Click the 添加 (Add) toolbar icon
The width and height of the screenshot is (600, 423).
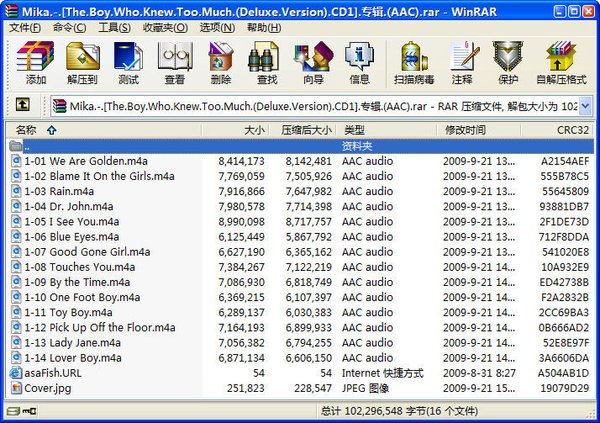[x=35, y=56]
